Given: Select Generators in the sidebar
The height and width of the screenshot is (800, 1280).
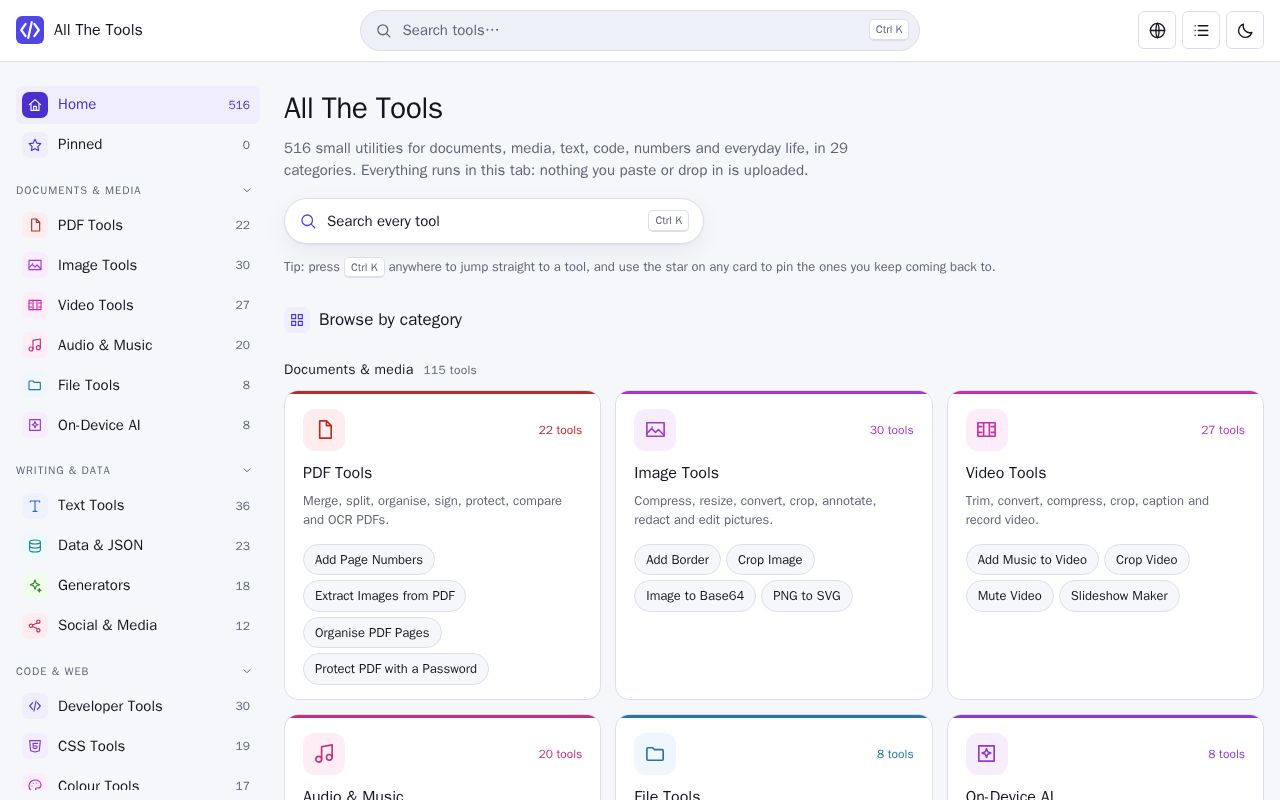Looking at the screenshot, I should click(x=138, y=585).
